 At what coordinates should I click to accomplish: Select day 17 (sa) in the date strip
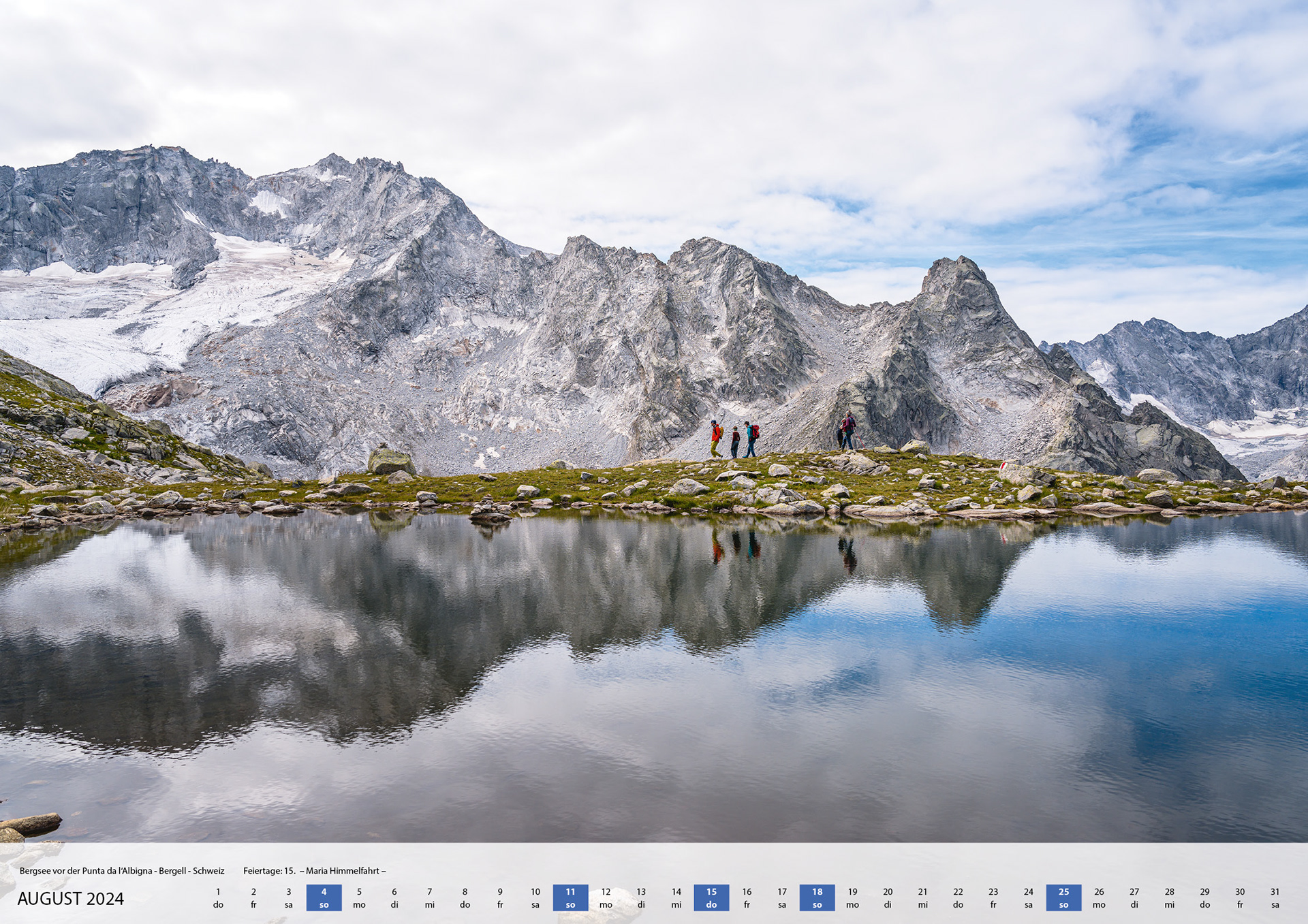pyautogui.click(x=782, y=898)
